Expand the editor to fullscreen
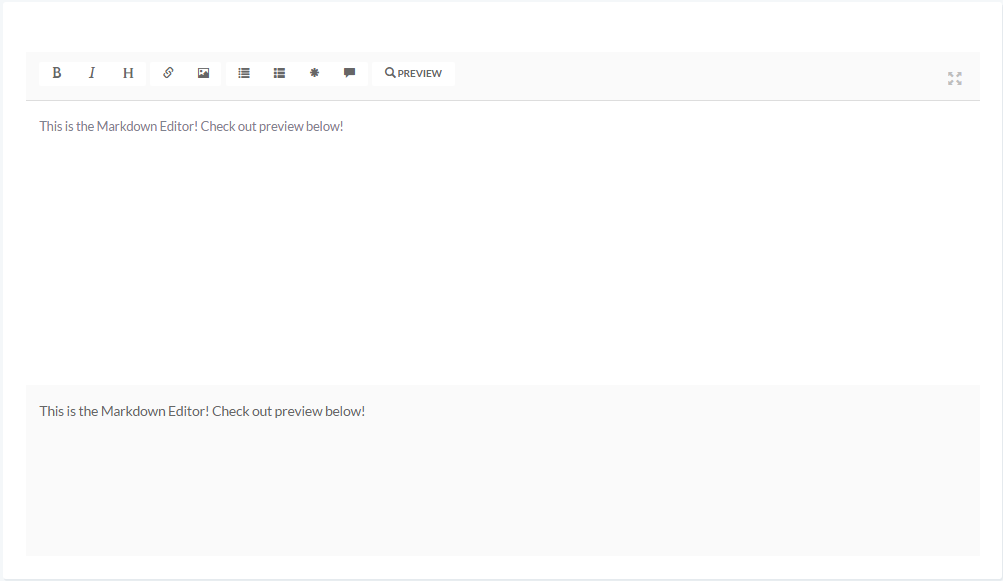The width and height of the screenshot is (1003, 581). tap(954, 78)
